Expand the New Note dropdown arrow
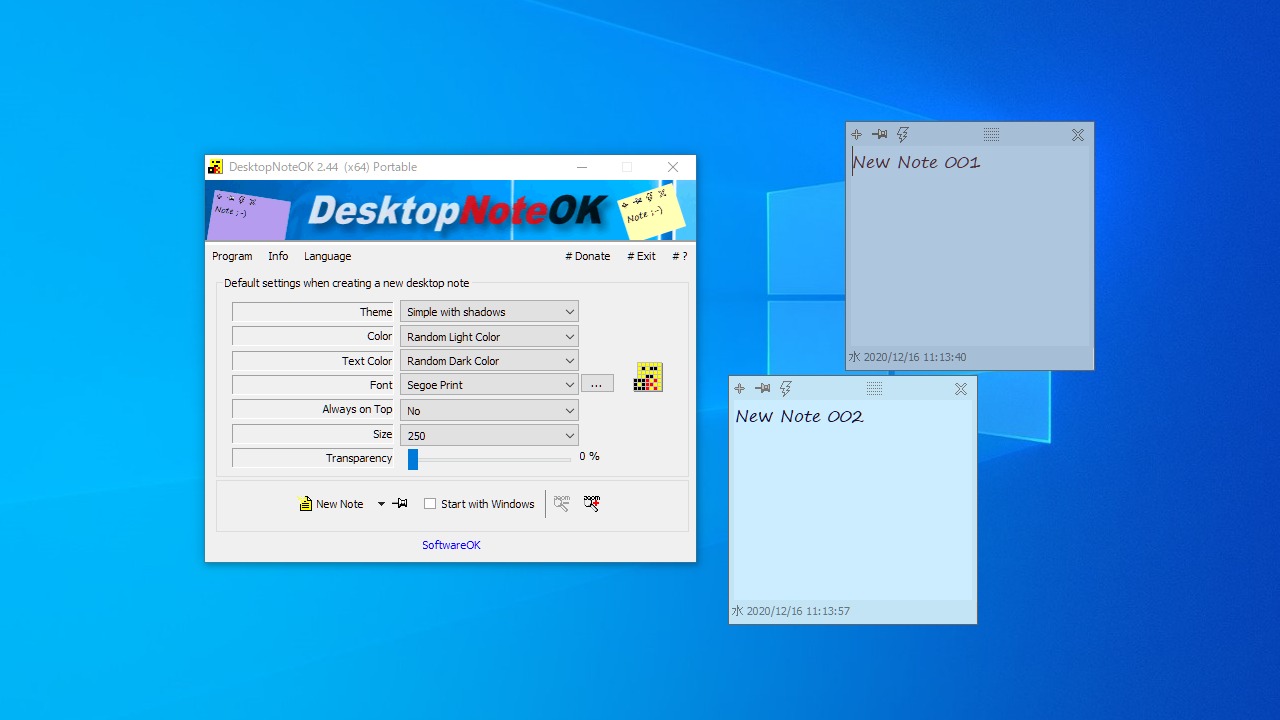Screen dimensions: 1280x720 [x=381, y=504]
